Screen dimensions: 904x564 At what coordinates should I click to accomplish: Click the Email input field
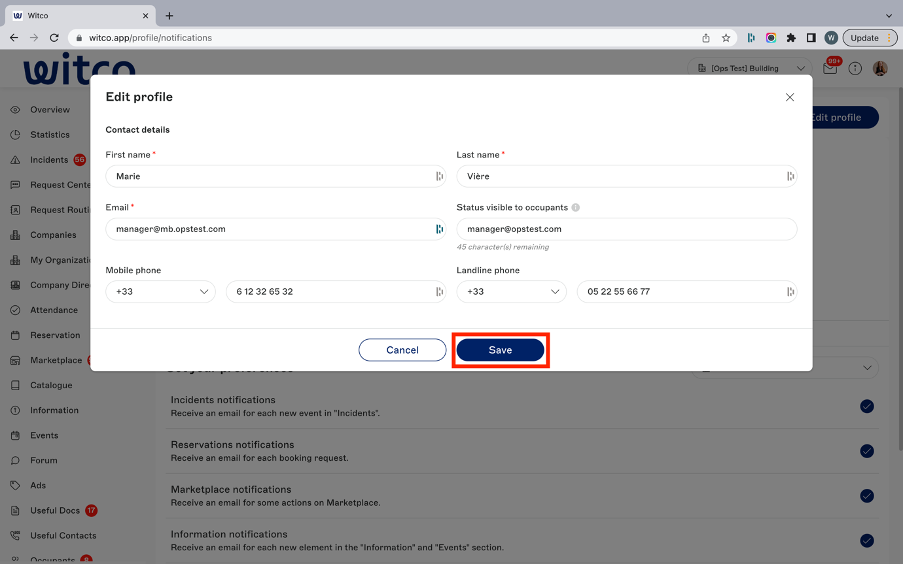(x=276, y=229)
